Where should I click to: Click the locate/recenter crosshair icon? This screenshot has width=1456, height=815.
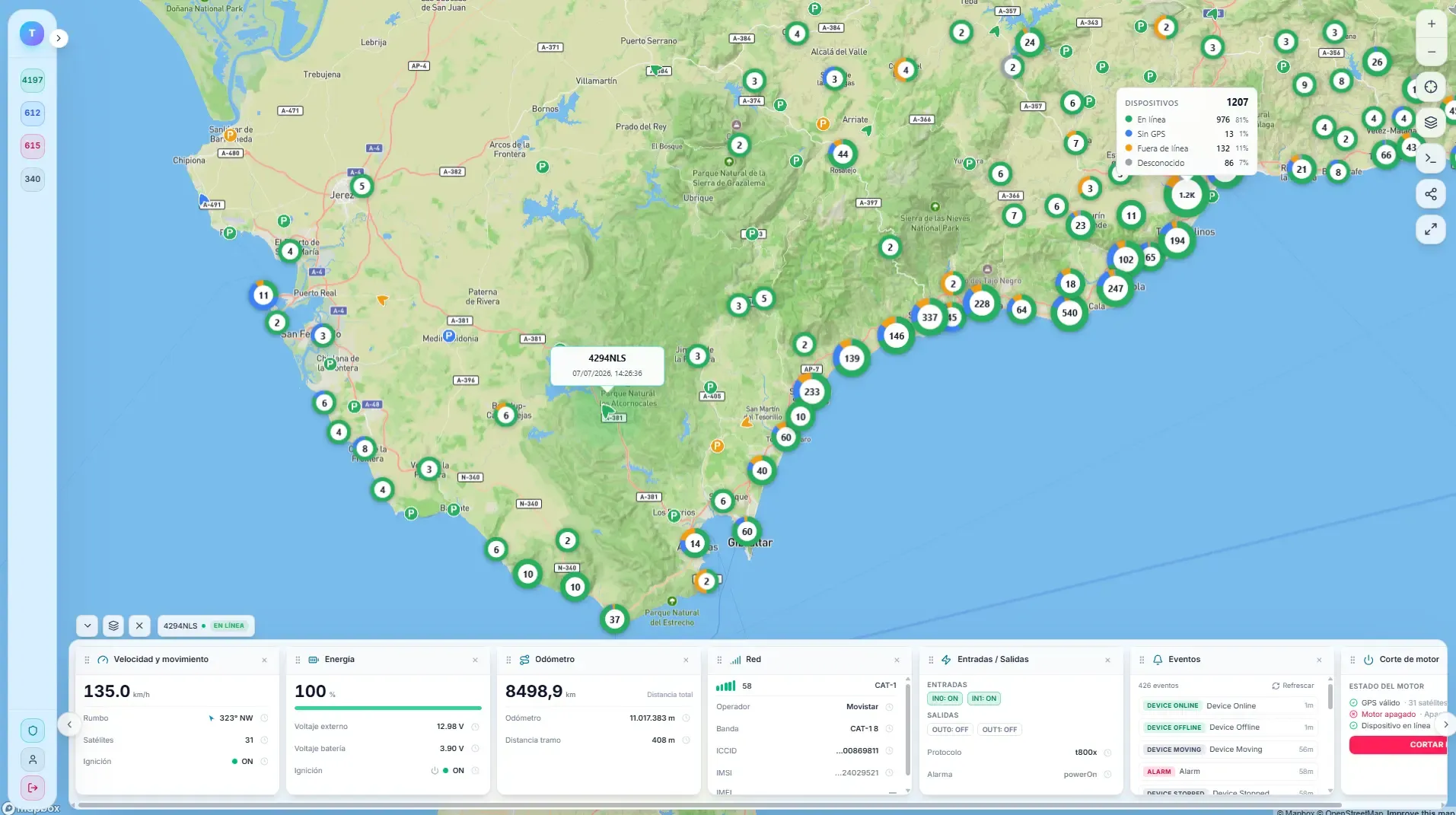[x=1431, y=87]
